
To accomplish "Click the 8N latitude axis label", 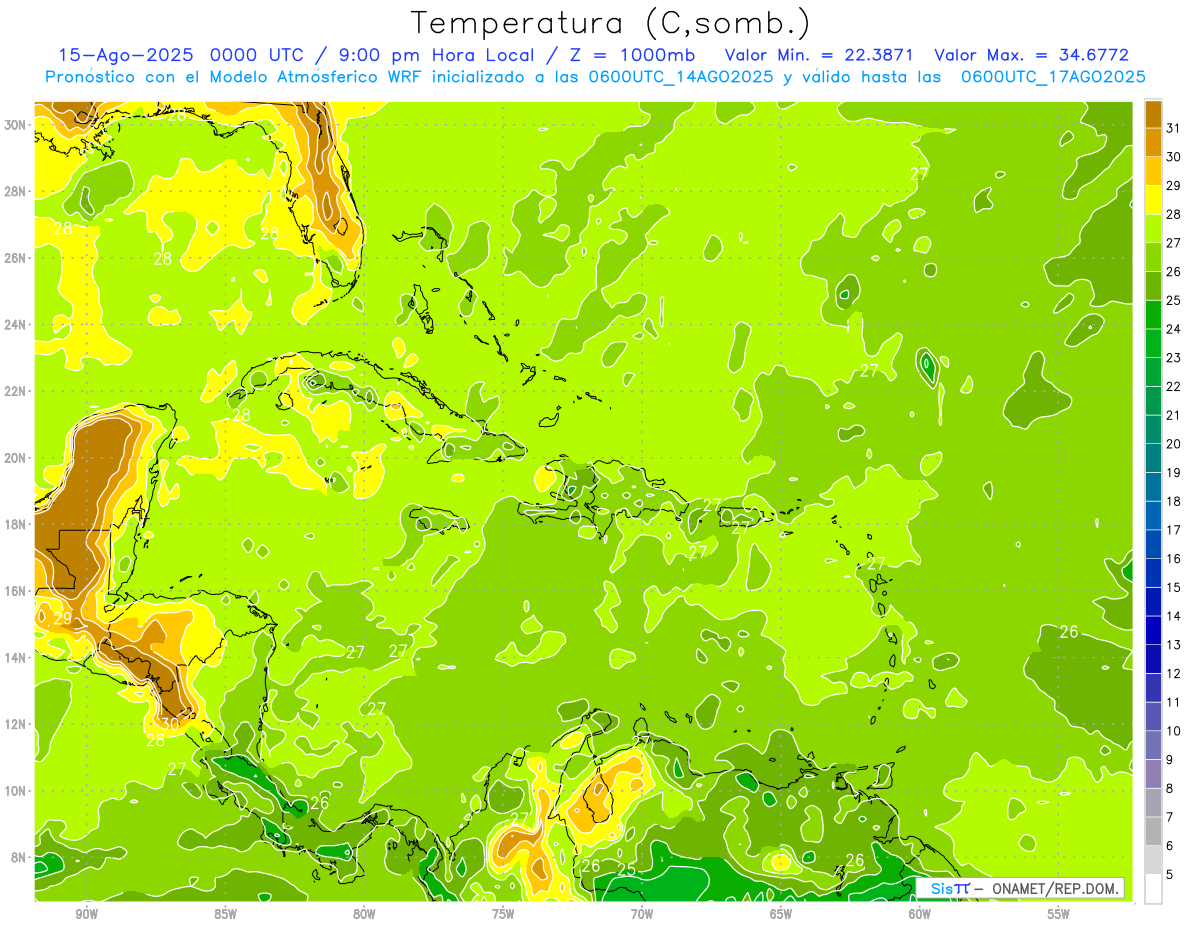I will 19,858.
